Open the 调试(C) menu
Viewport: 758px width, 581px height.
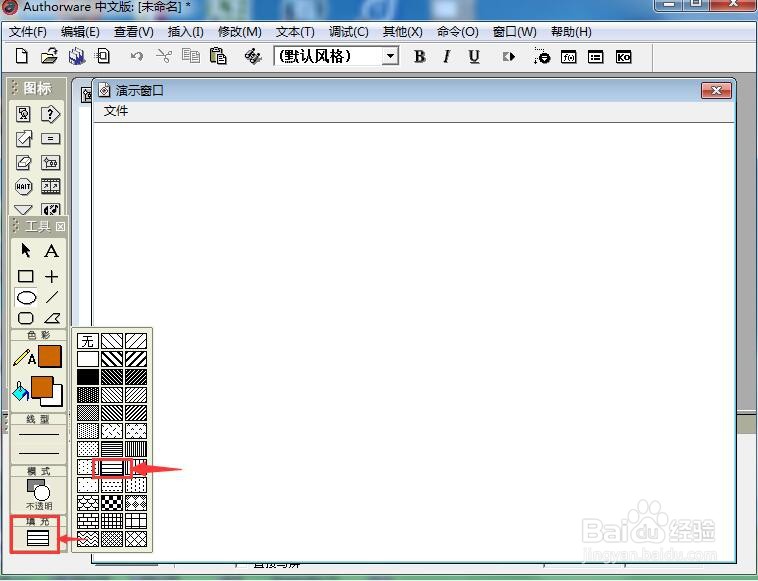click(x=349, y=32)
